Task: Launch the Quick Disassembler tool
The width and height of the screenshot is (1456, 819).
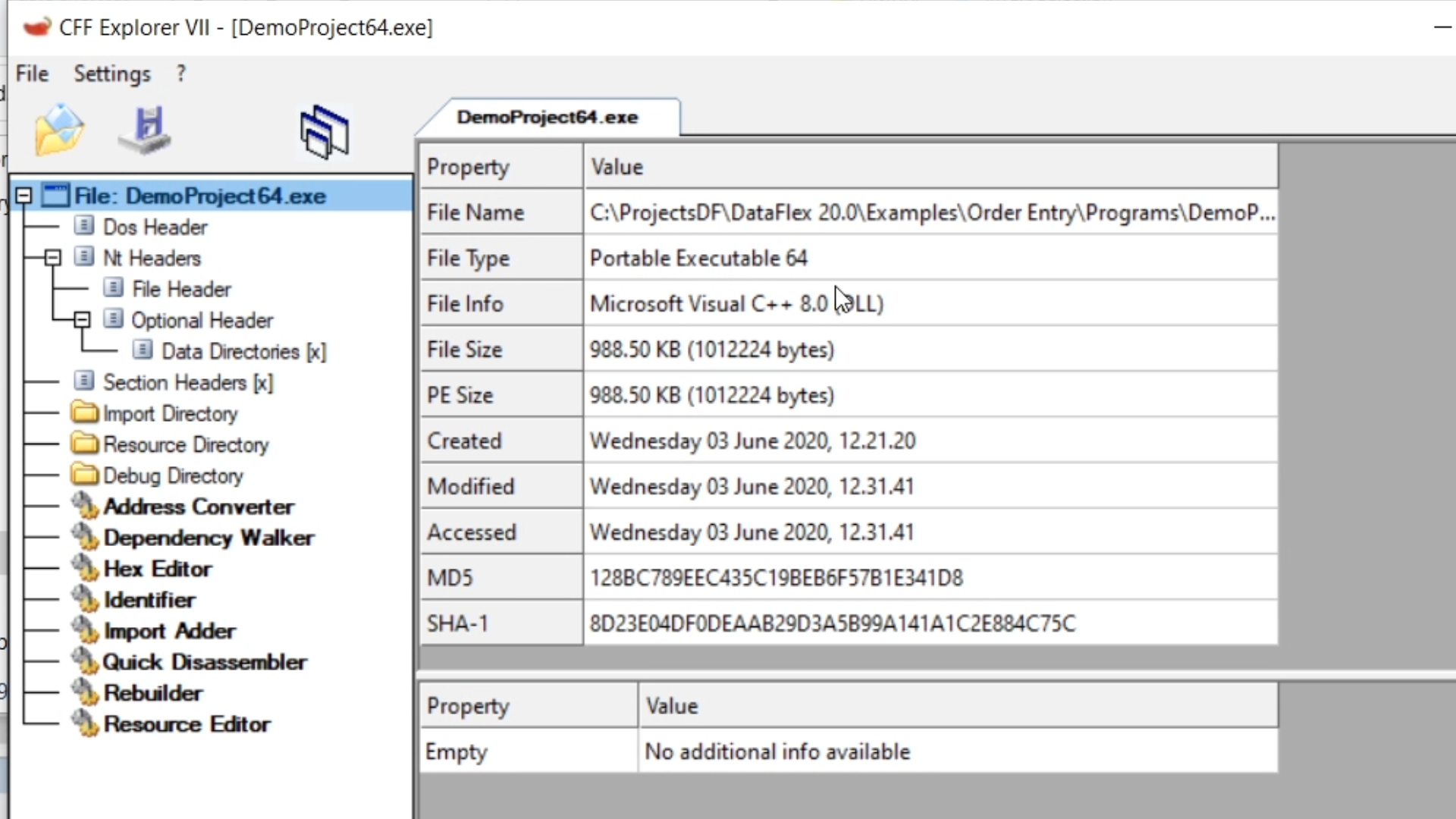Action: pos(204,662)
